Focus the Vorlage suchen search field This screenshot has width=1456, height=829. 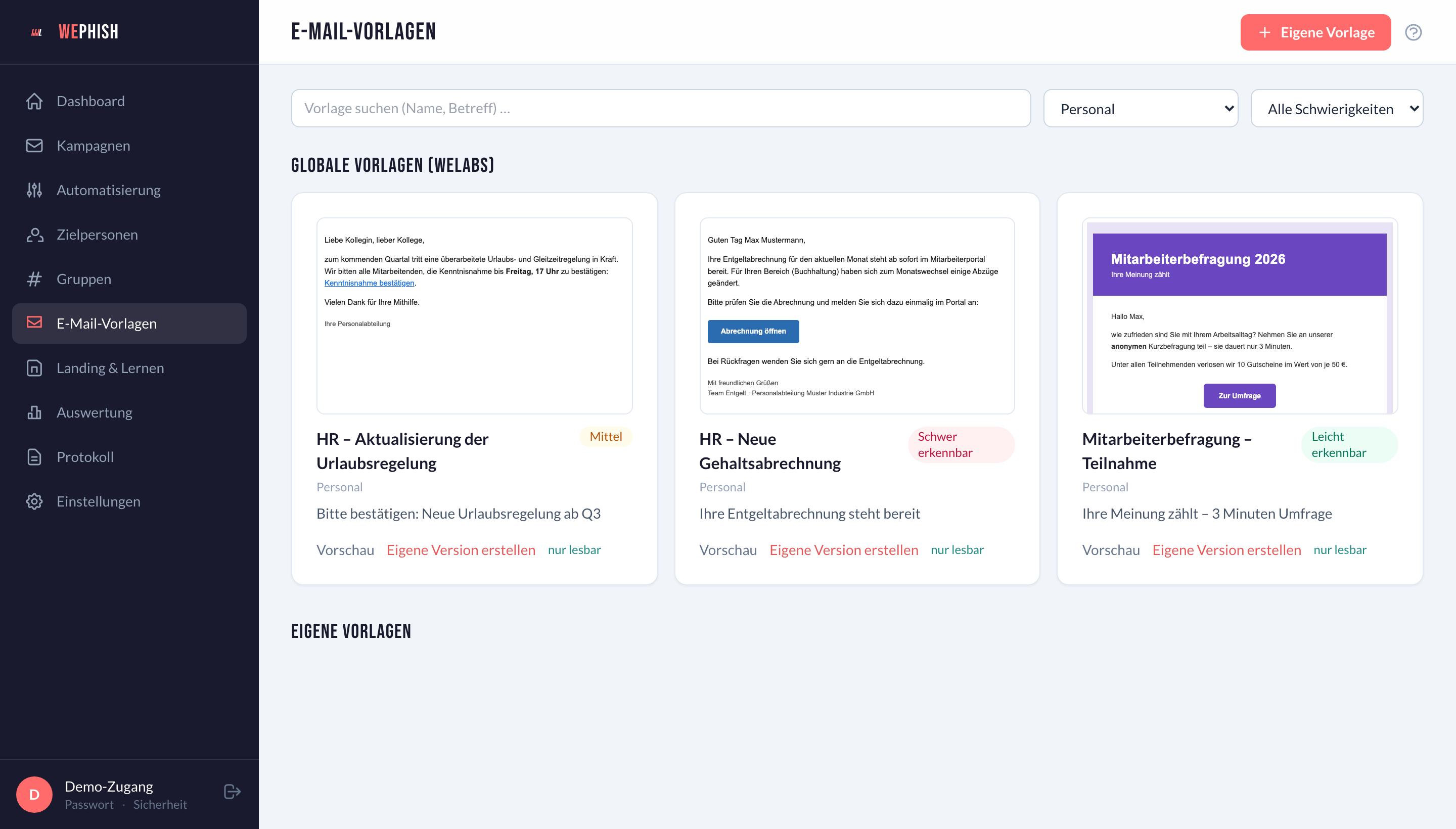[661, 108]
